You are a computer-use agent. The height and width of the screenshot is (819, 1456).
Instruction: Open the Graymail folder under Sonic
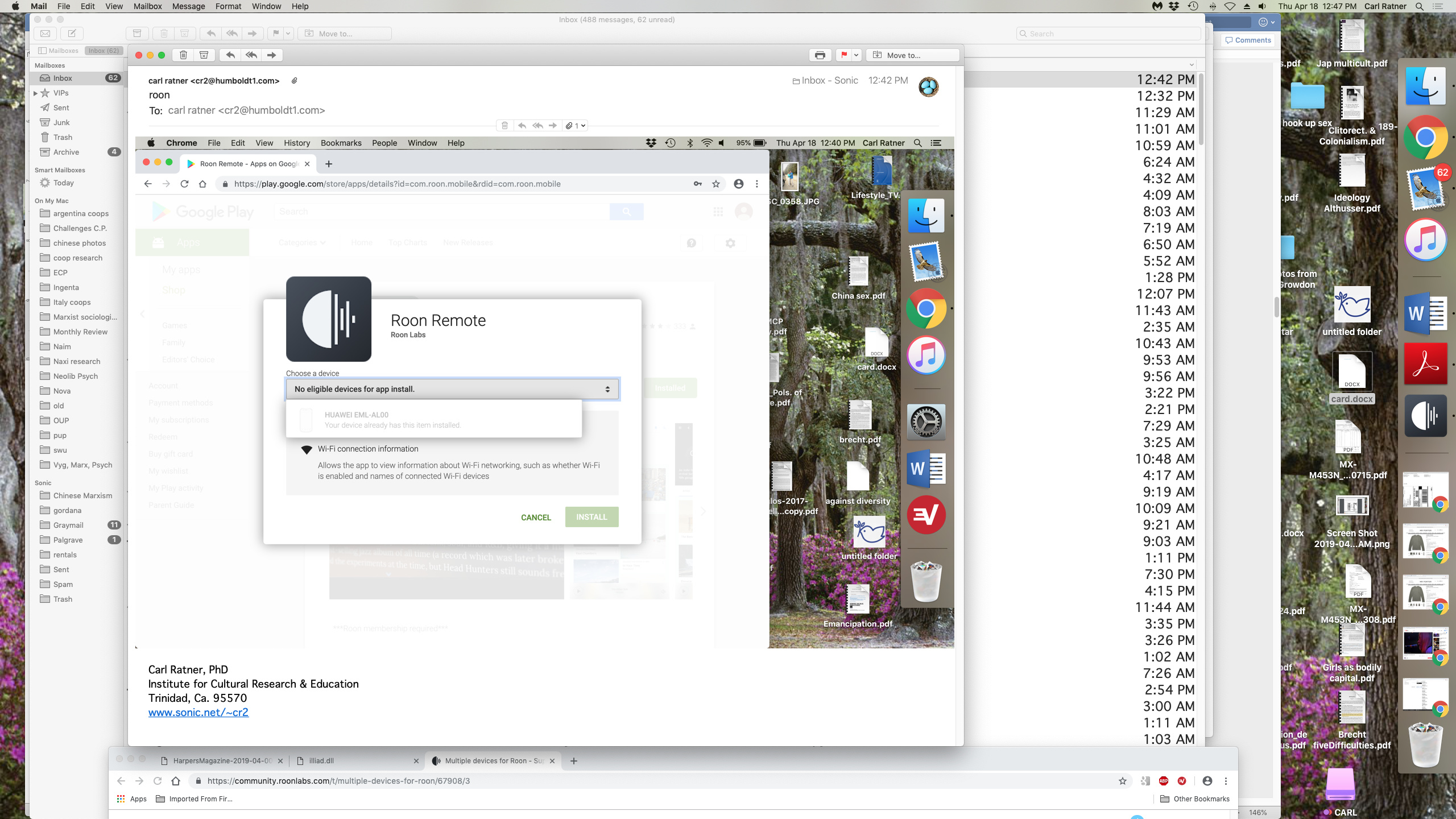[x=68, y=525]
